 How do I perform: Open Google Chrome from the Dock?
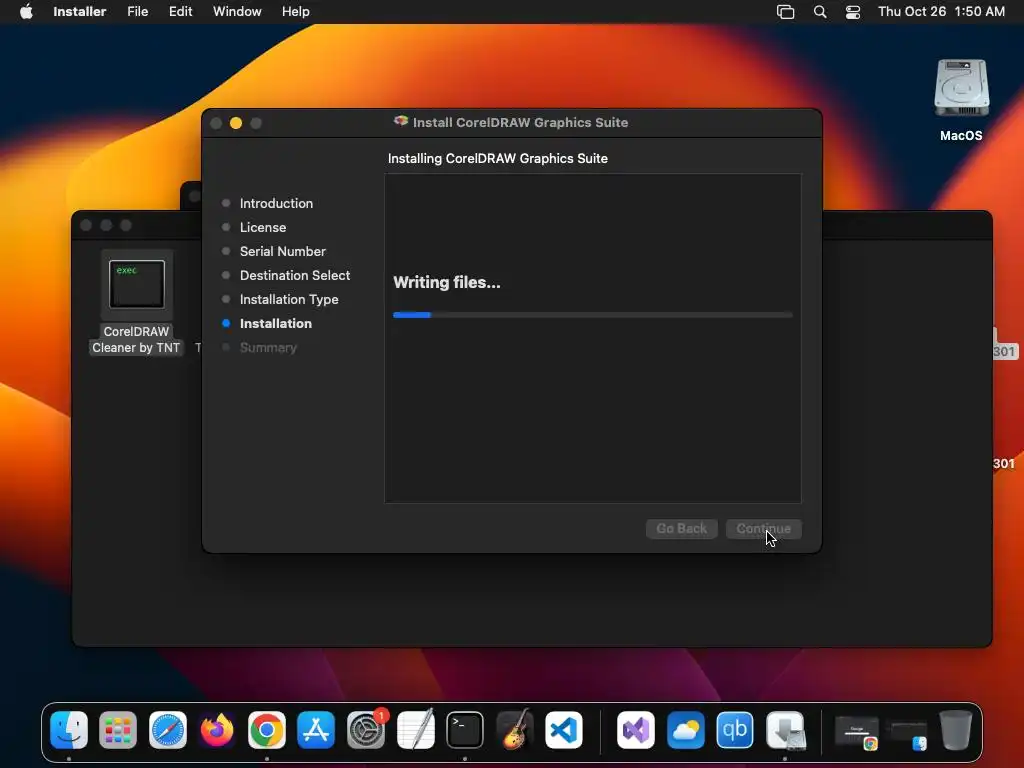point(266,730)
